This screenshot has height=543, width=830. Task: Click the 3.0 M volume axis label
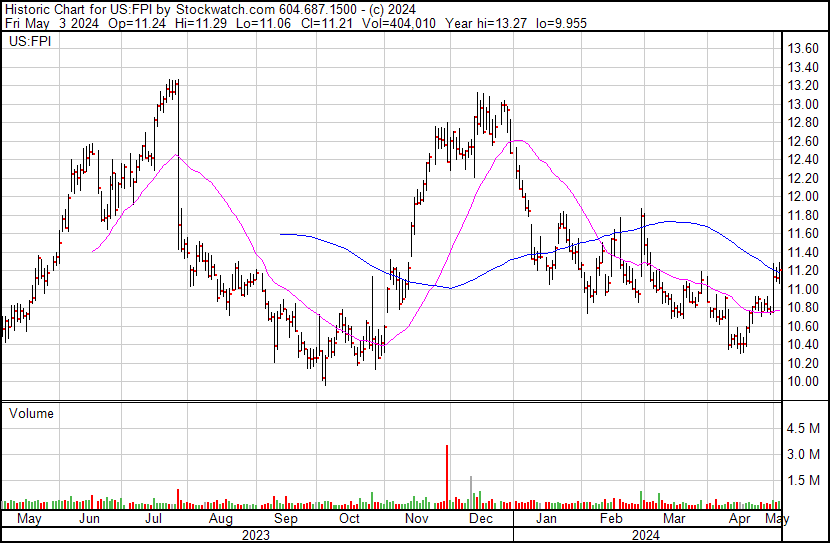pos(803,454)
